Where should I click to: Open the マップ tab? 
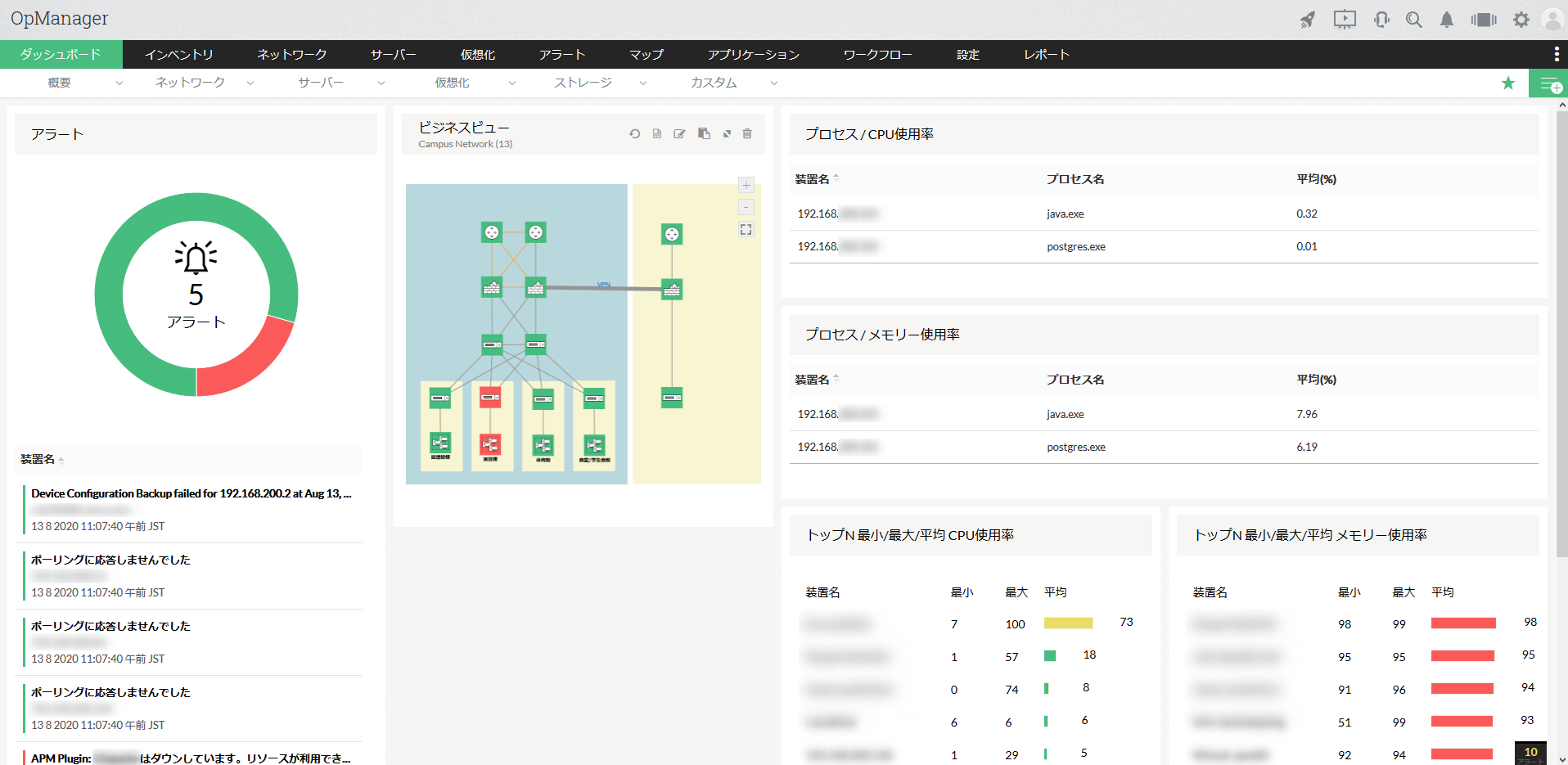coord(647,54)
